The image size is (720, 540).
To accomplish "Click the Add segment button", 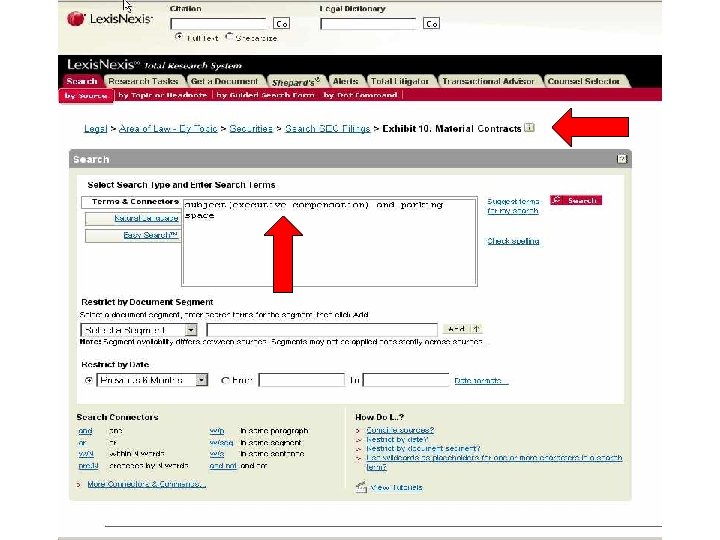I will tap(456, 329).
